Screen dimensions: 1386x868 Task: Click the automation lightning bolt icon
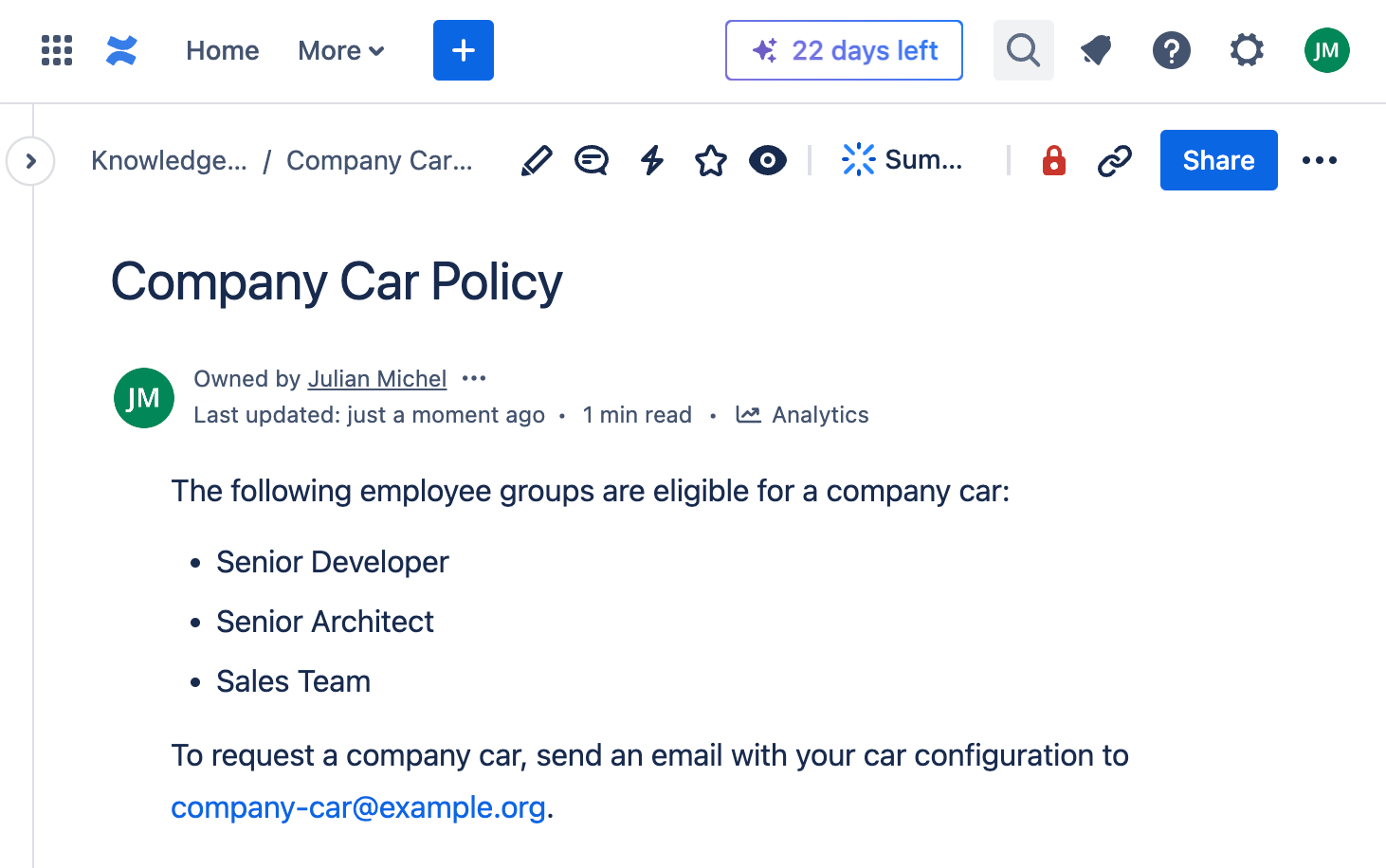pyautogui.click(x=651, y=160)
